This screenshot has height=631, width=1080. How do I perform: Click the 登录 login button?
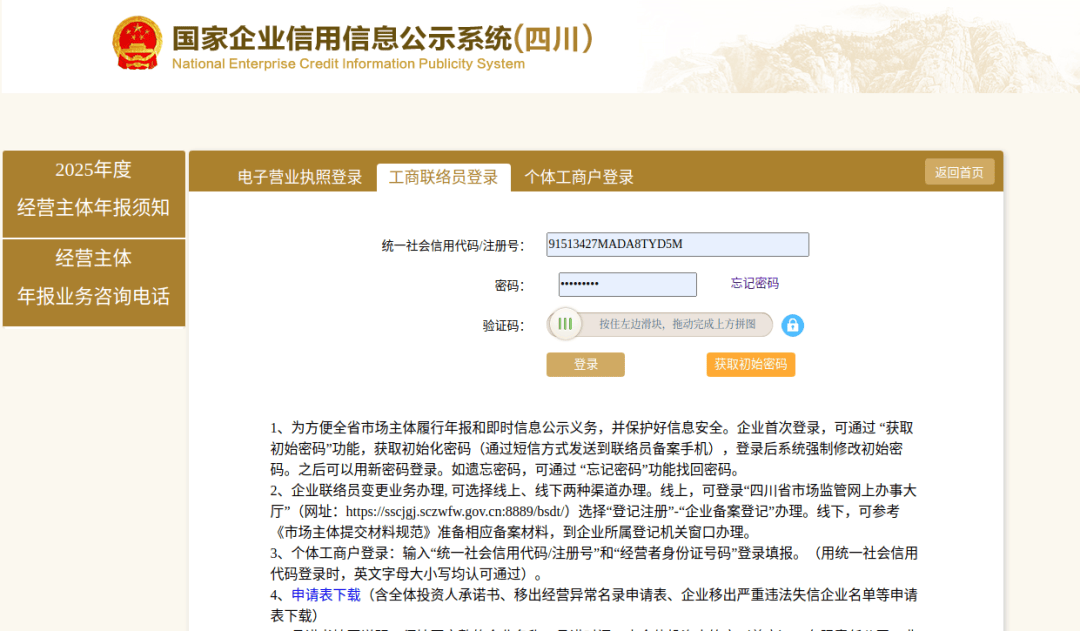[585, 364]
